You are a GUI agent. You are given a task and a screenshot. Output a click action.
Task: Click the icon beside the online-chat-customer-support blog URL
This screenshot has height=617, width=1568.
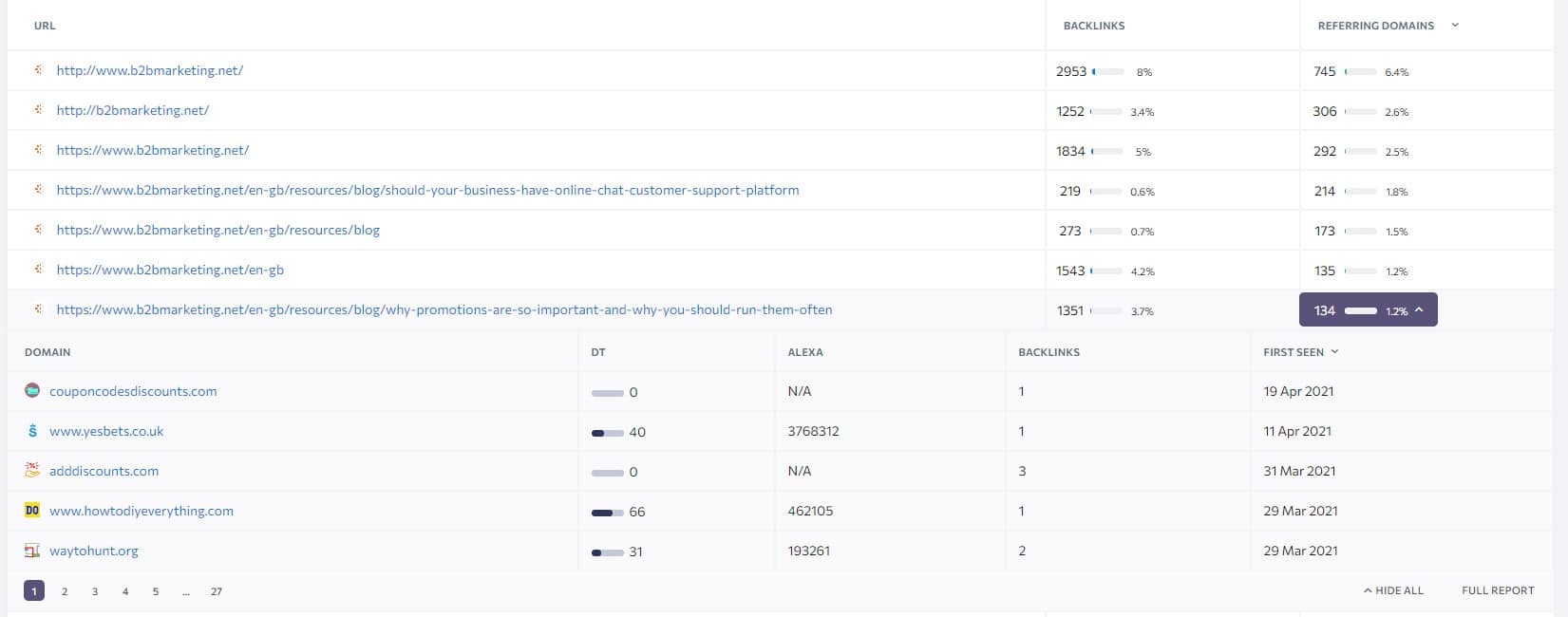click(39, 190)
